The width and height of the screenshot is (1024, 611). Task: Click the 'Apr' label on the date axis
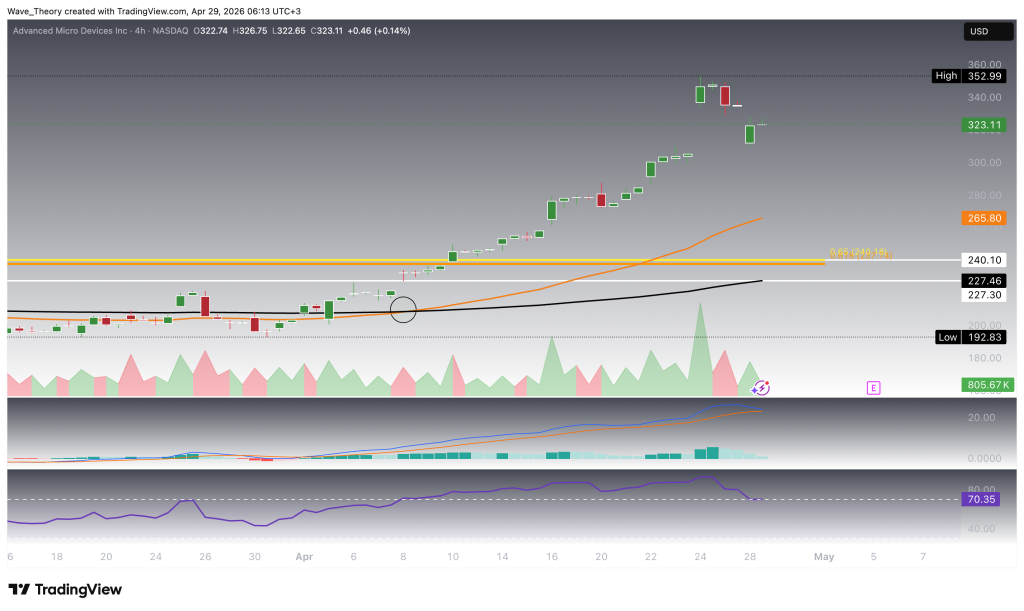point(303,556)
